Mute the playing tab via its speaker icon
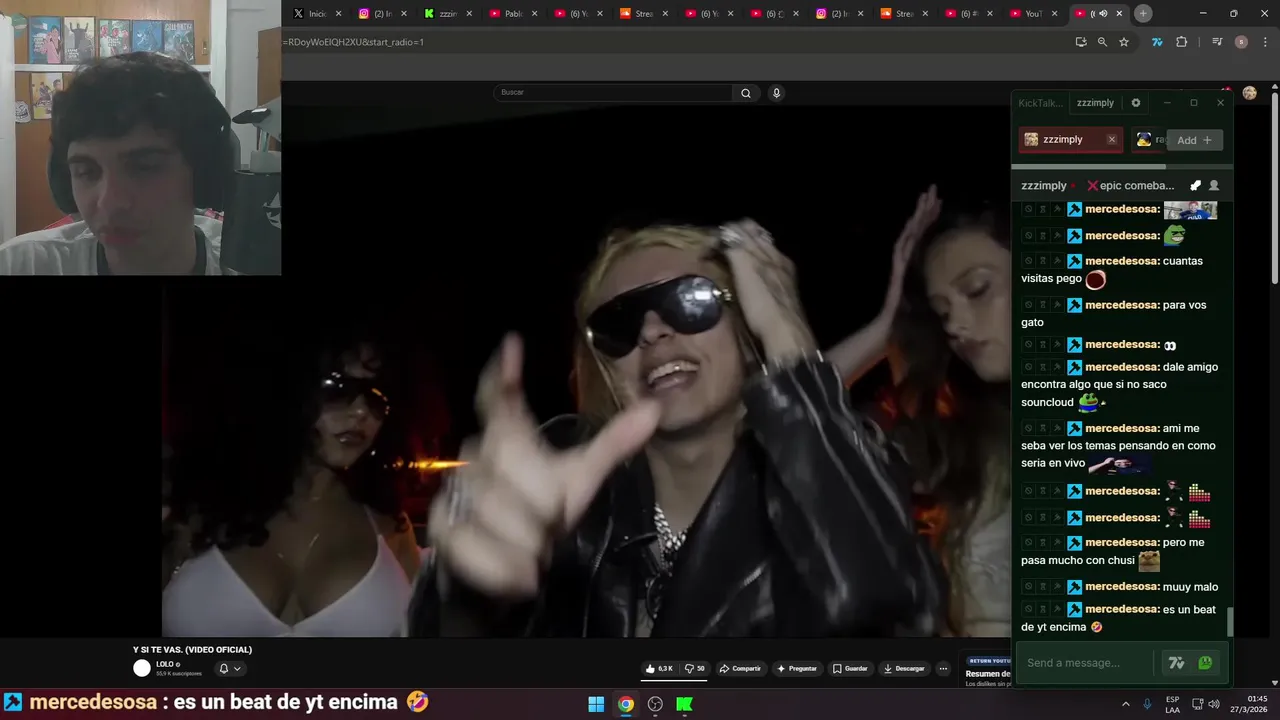This screenshot has height=720, width=1280. tap(1103, 13)
